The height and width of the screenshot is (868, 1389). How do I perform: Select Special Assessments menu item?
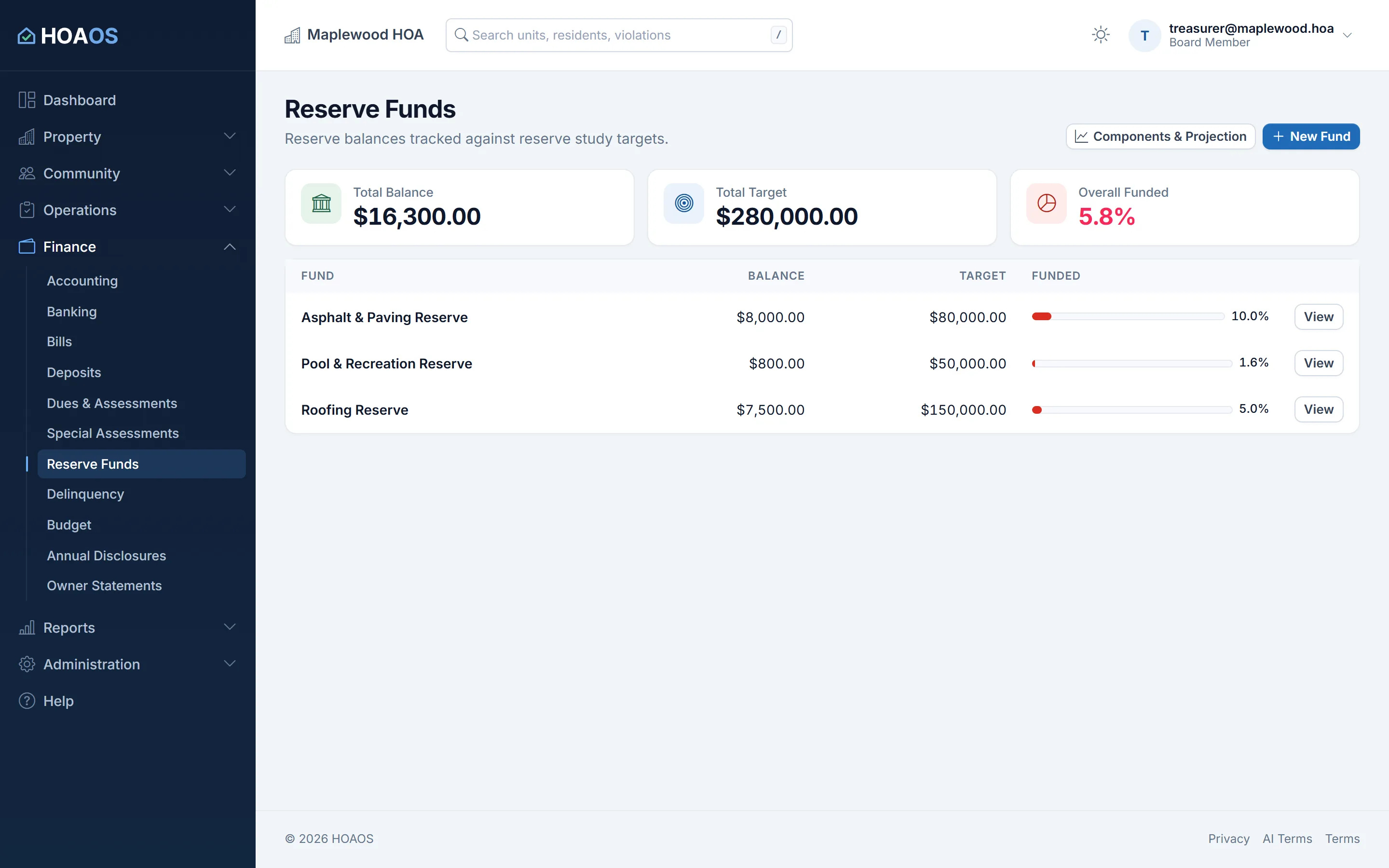coord(141,434)
